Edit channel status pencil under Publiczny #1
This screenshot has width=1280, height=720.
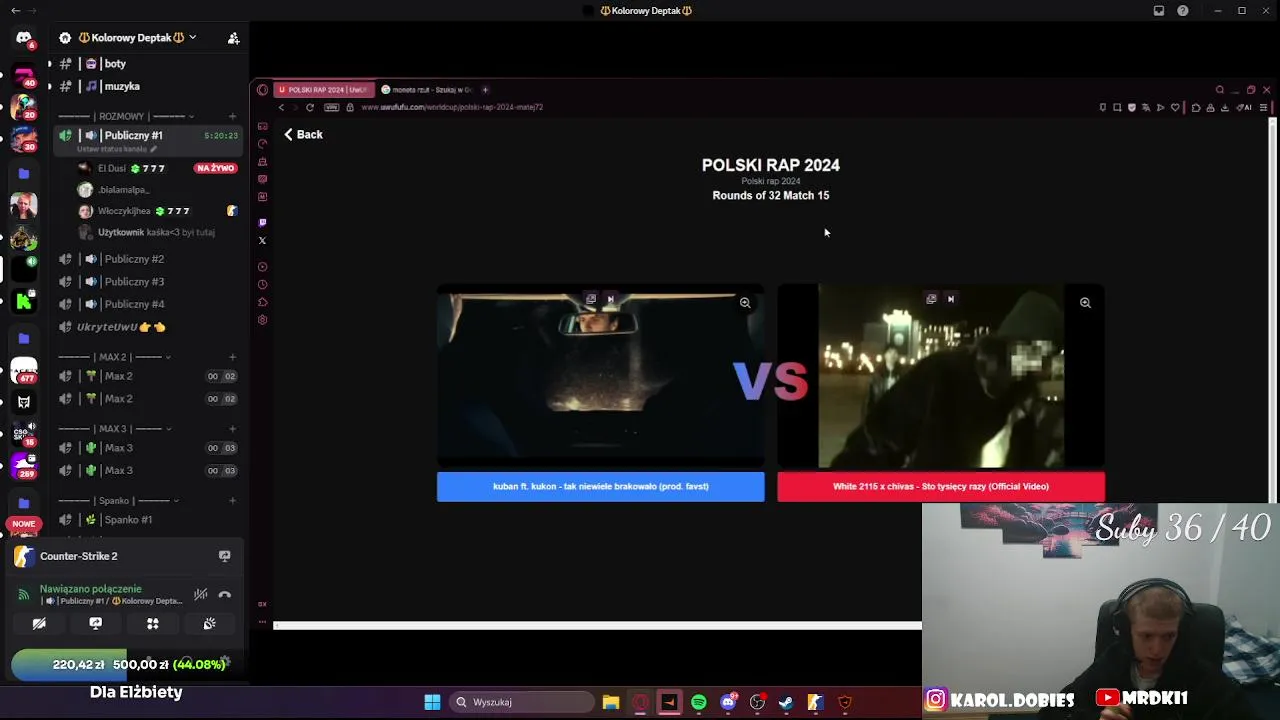153,149
